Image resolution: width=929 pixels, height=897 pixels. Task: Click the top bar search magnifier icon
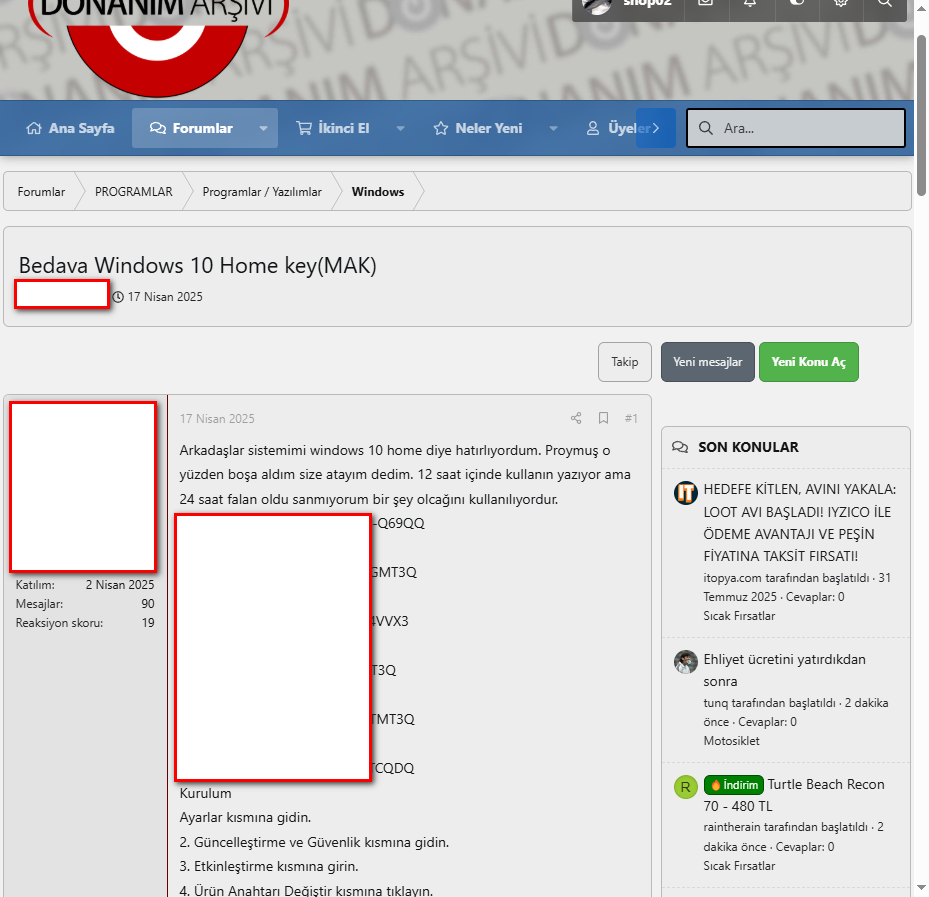884,3
